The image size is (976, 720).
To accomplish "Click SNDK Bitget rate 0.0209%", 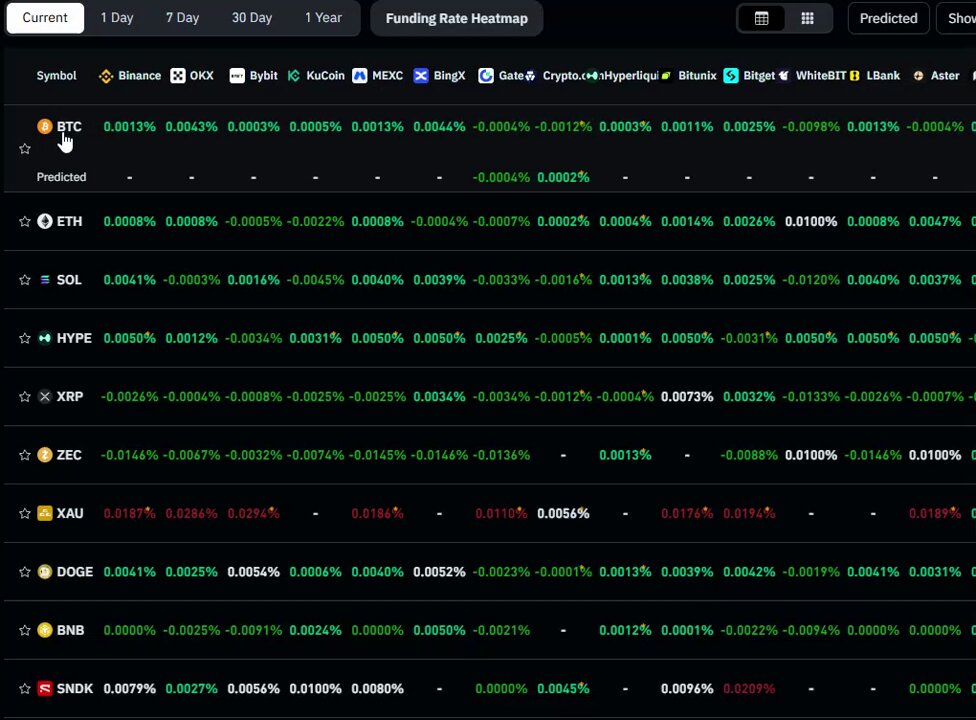I will pos(749,689).
